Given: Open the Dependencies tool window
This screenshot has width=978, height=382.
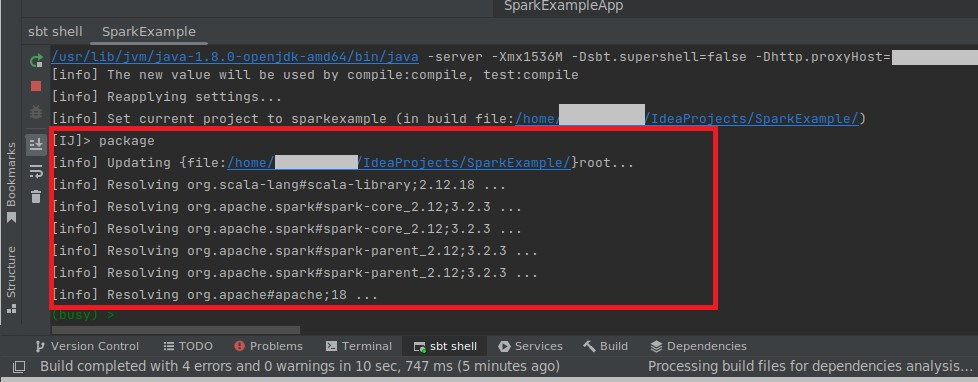Looking at the screenshot, I should [x=698, y=346].
